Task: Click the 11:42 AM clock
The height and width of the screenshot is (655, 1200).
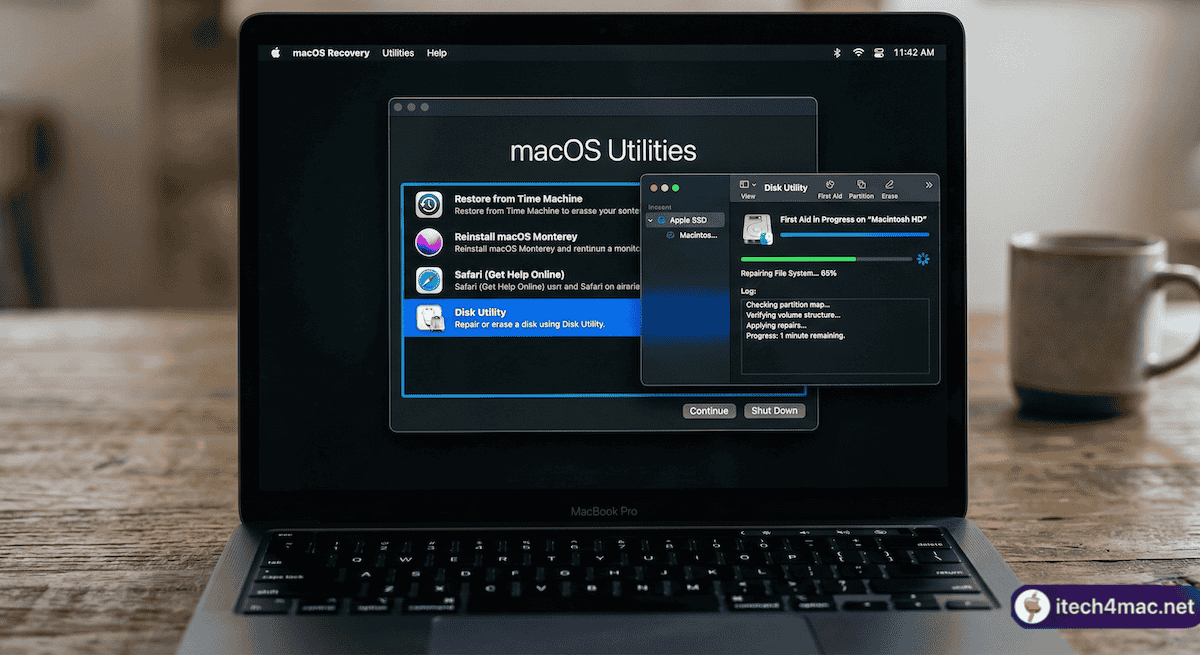Action: pyautogui.click(x=914, y=53)
